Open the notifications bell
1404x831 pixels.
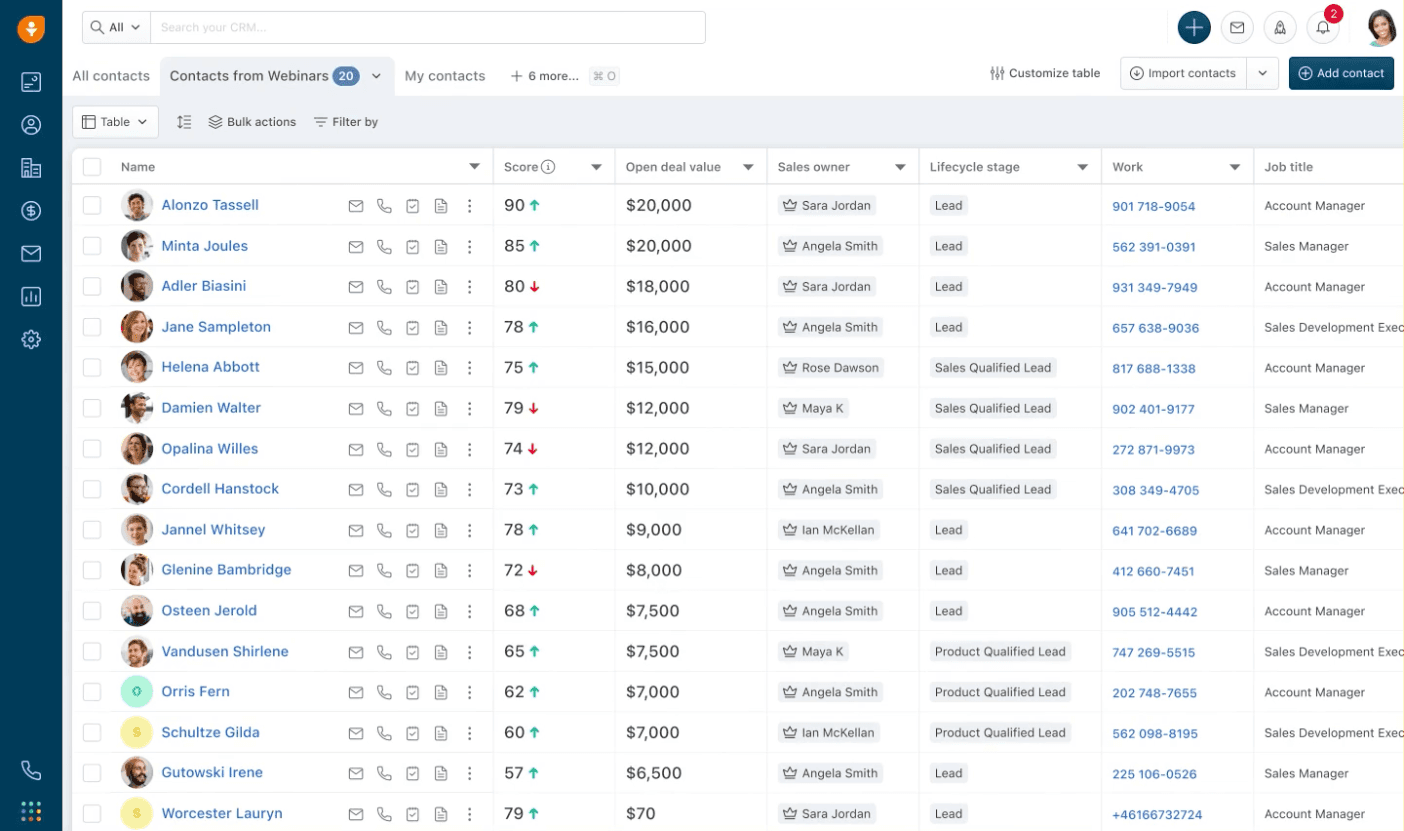point(1323,28)
